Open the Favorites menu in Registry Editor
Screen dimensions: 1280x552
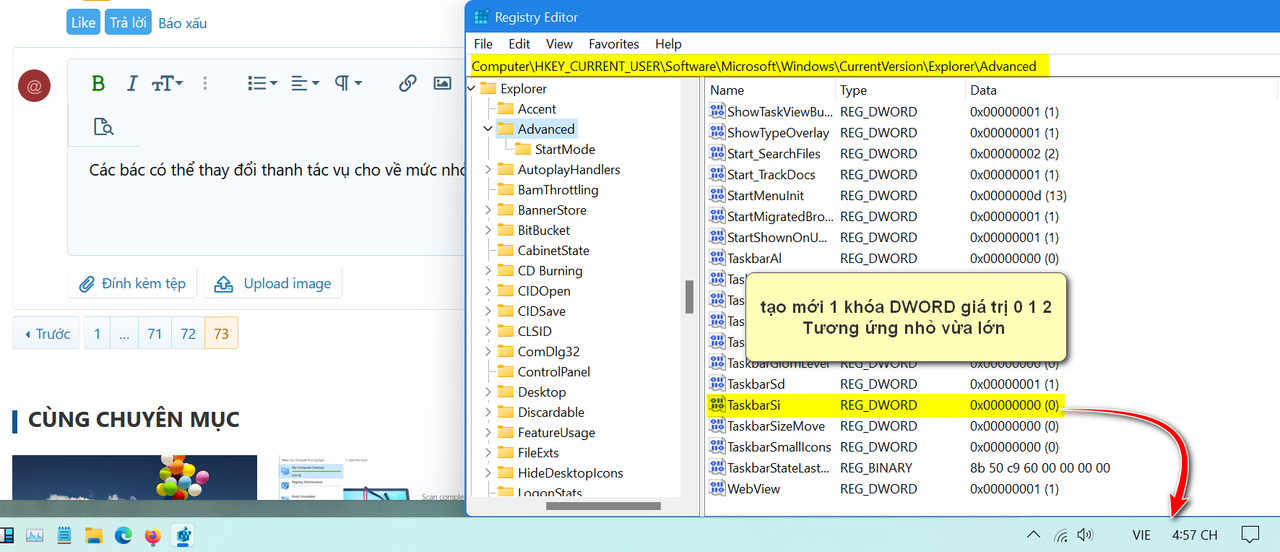pos(614,44)
